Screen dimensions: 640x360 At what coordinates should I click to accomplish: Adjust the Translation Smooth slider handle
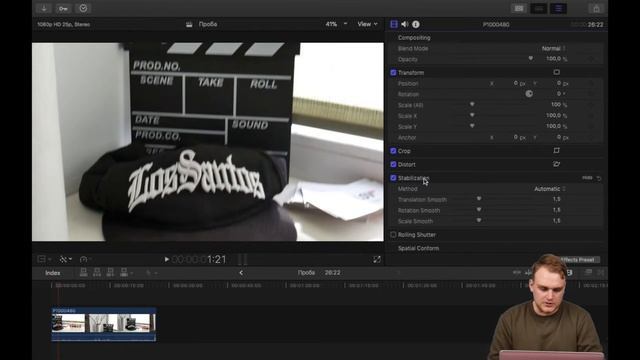pyautogui.click(x=479, y=199)
